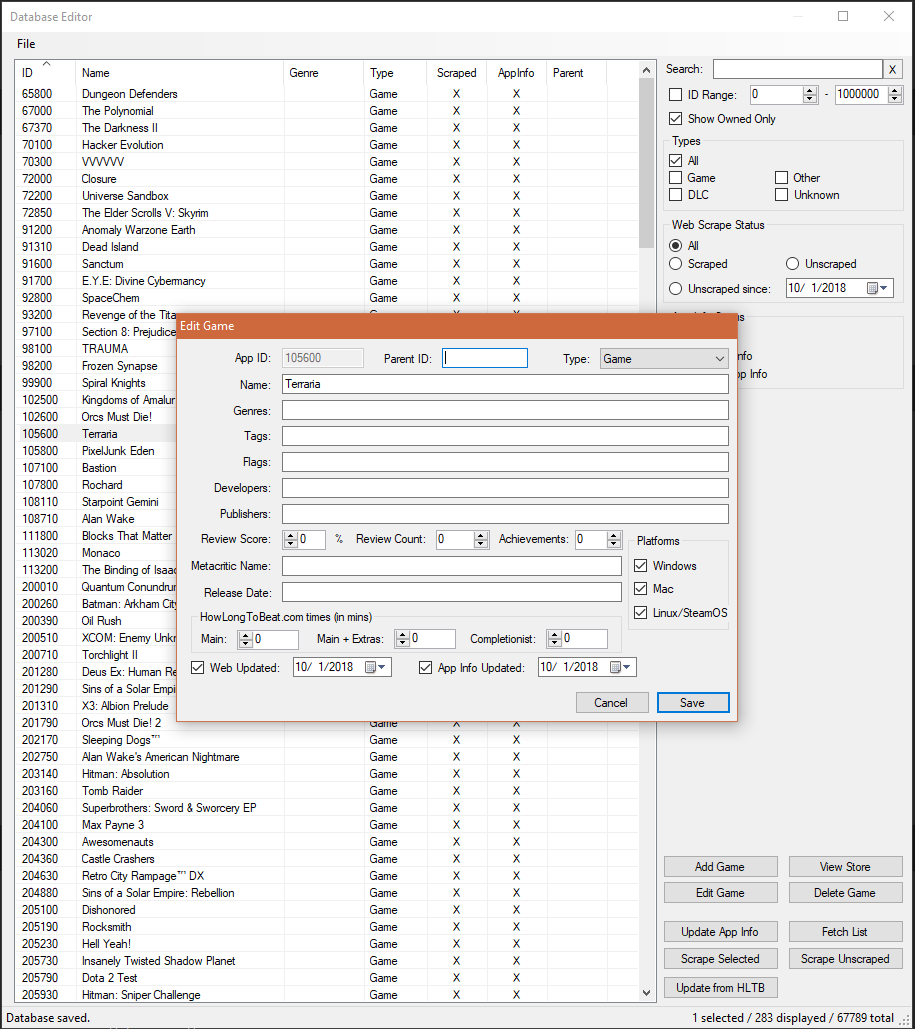The image size is (915, 1029).
Task: Open the Web Updated date picker
Action: [383, 667]
